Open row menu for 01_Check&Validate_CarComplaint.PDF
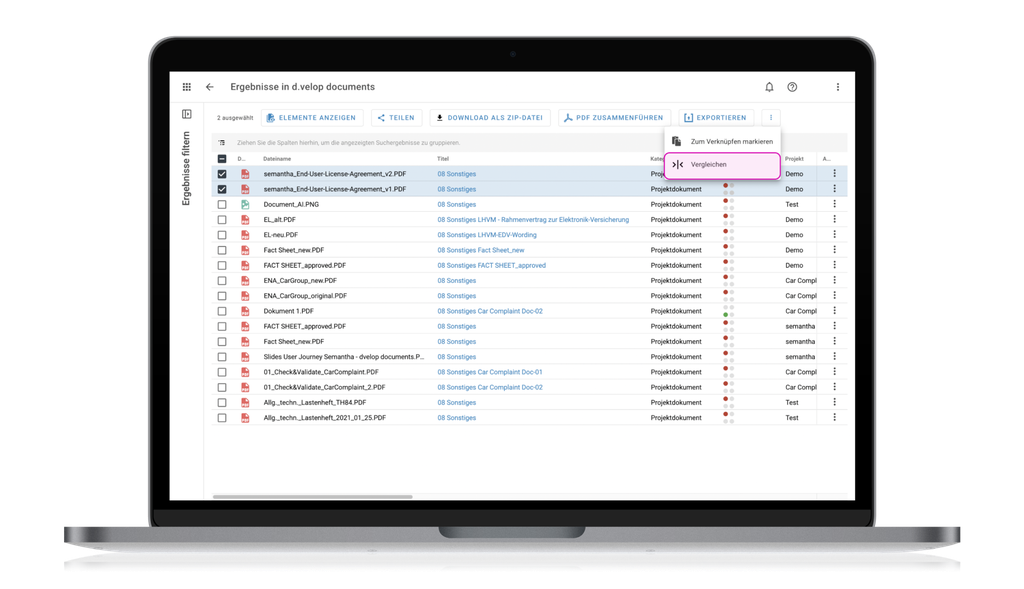This screenshot has width=1024, height=589. click(x=834, y=372)
